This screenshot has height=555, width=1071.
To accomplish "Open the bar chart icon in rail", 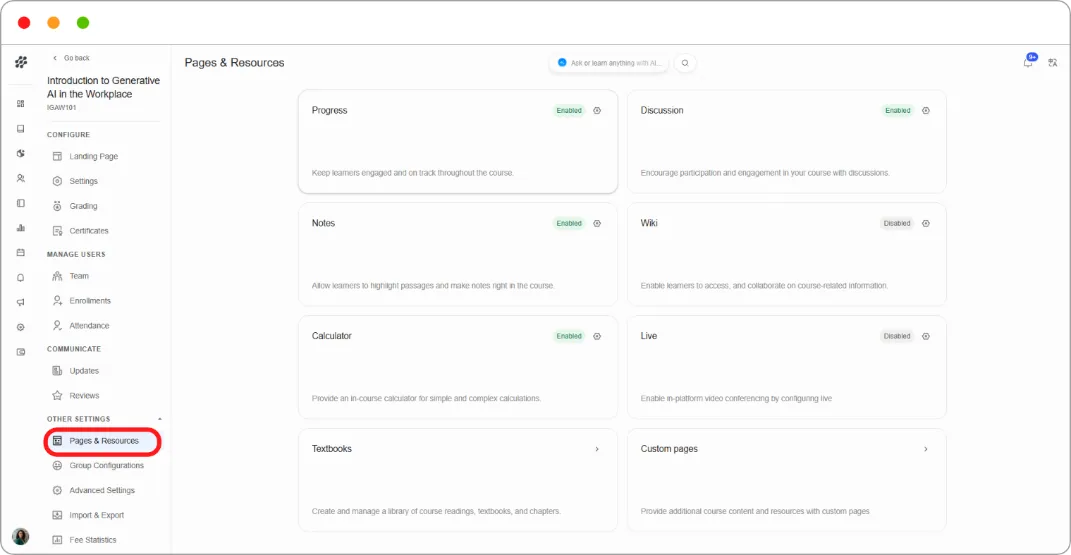I will tap(20, 228).
